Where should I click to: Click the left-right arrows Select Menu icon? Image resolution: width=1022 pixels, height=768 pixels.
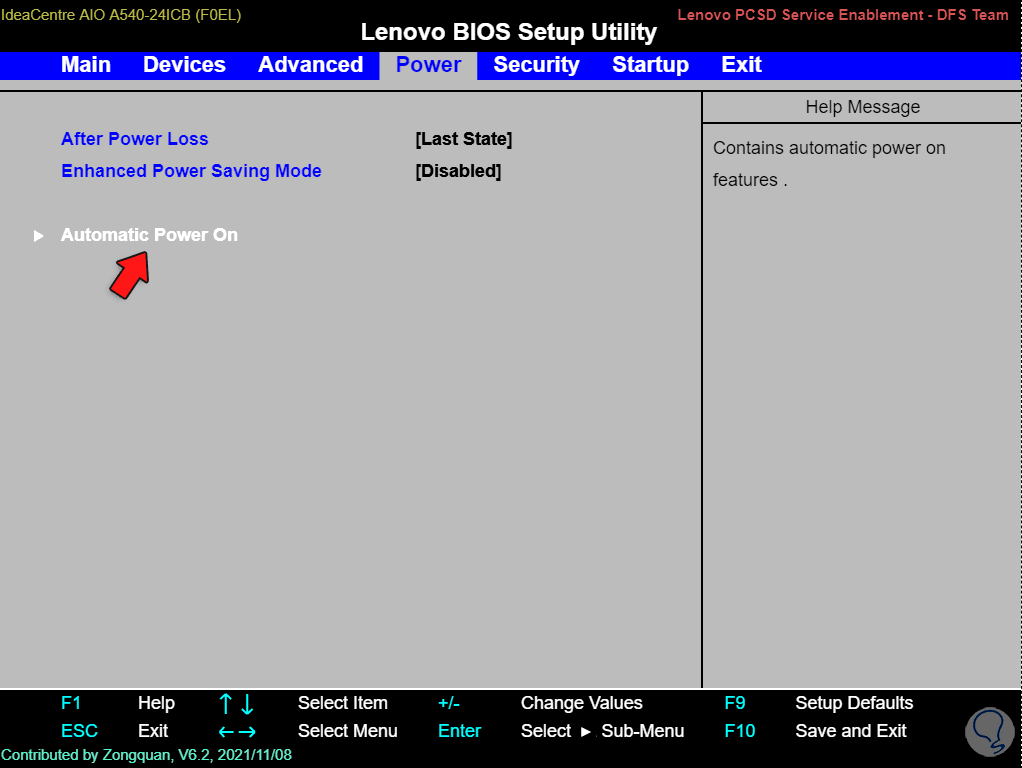[x=237, y=732]
